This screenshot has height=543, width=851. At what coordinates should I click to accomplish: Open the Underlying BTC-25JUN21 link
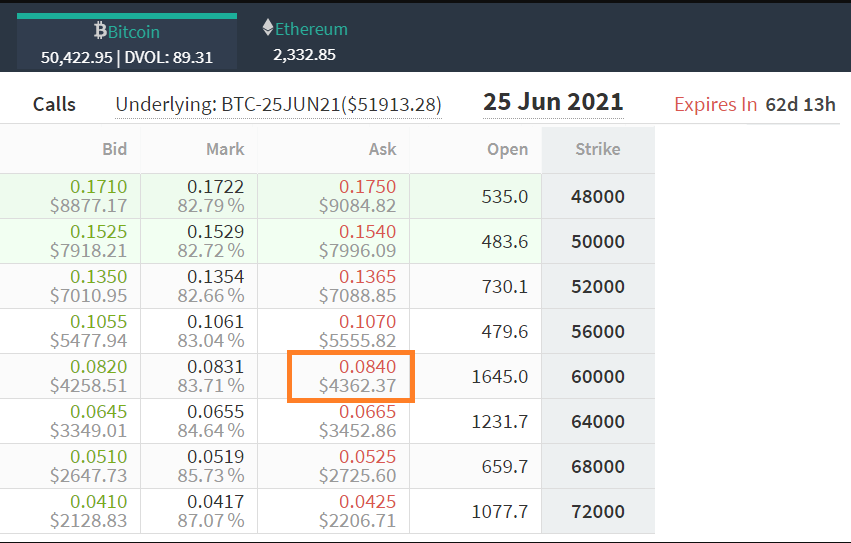pos(278,104)
